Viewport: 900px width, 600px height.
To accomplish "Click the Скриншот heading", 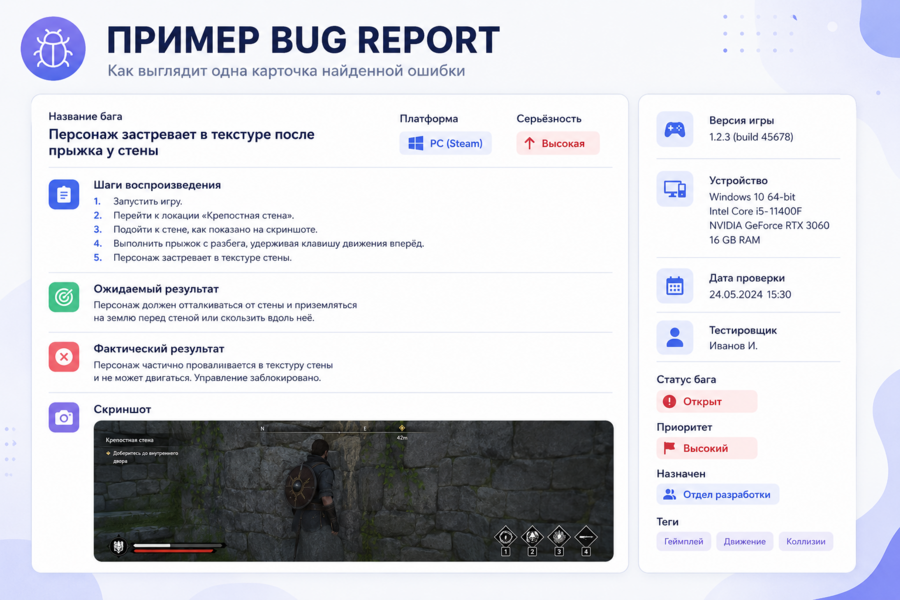I will click(122, 409).
